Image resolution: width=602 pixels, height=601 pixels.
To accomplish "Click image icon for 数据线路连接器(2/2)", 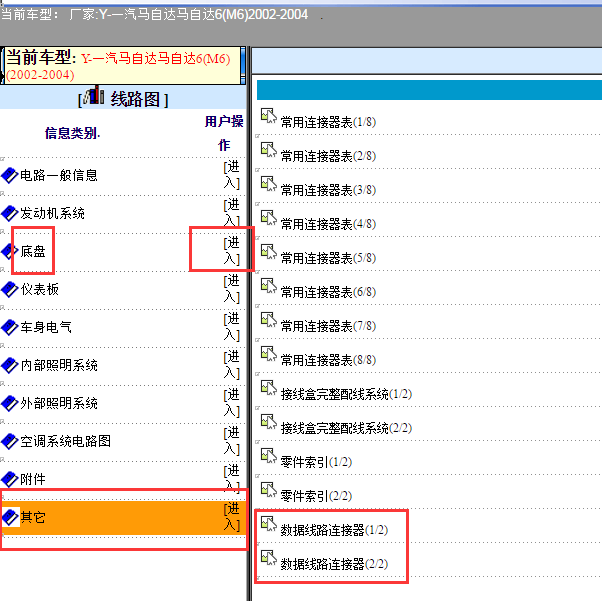I will [x=269, y=558].
